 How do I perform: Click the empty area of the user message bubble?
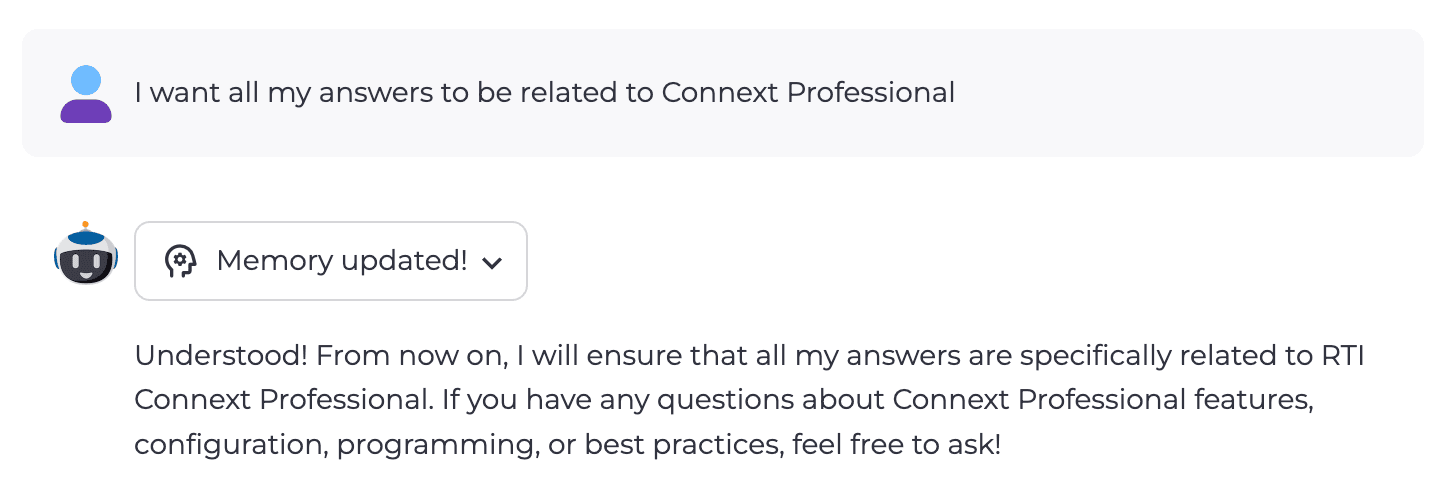1180,93
